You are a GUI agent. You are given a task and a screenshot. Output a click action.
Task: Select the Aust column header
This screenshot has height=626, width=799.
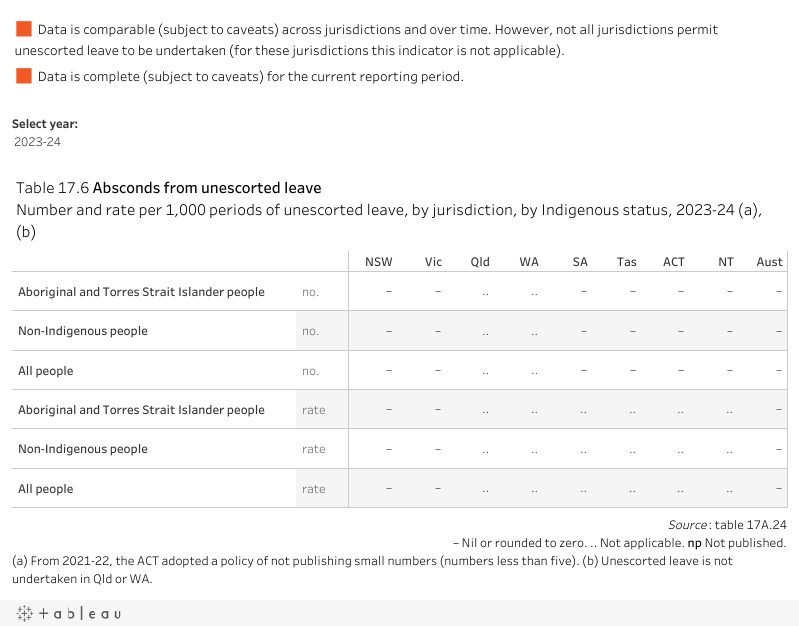pyautogui.click(x=769, y=262)
